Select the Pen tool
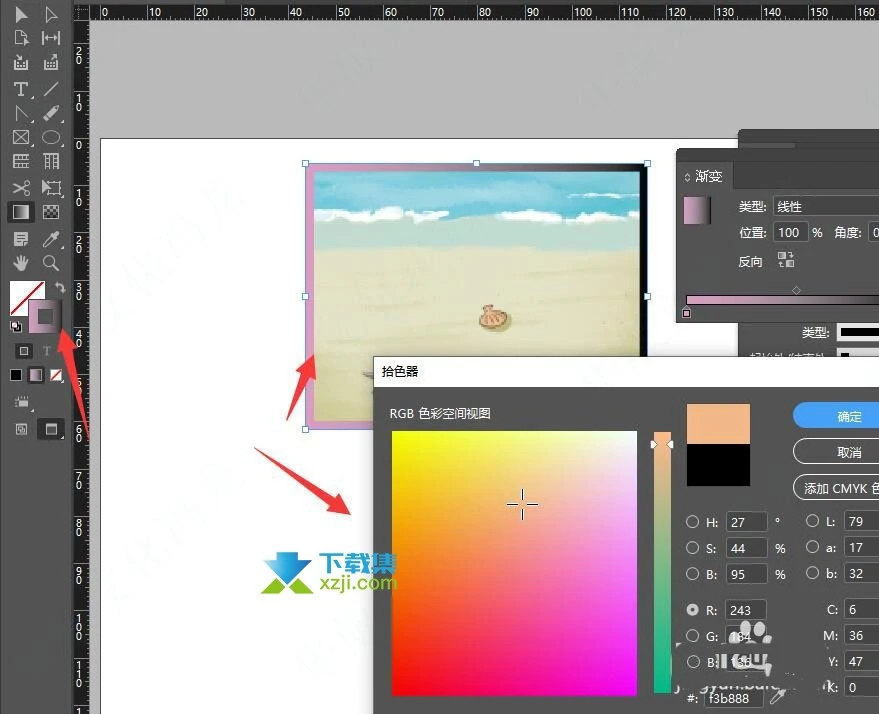Screen dimensions: 879x714 click(x=21, y=113)
